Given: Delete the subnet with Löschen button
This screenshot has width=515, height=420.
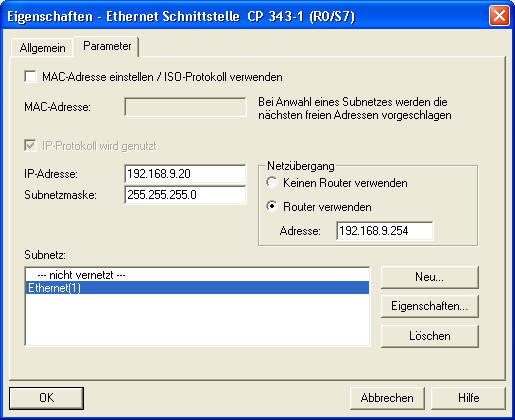Looking at the screenshot, I should pos(430,336).
